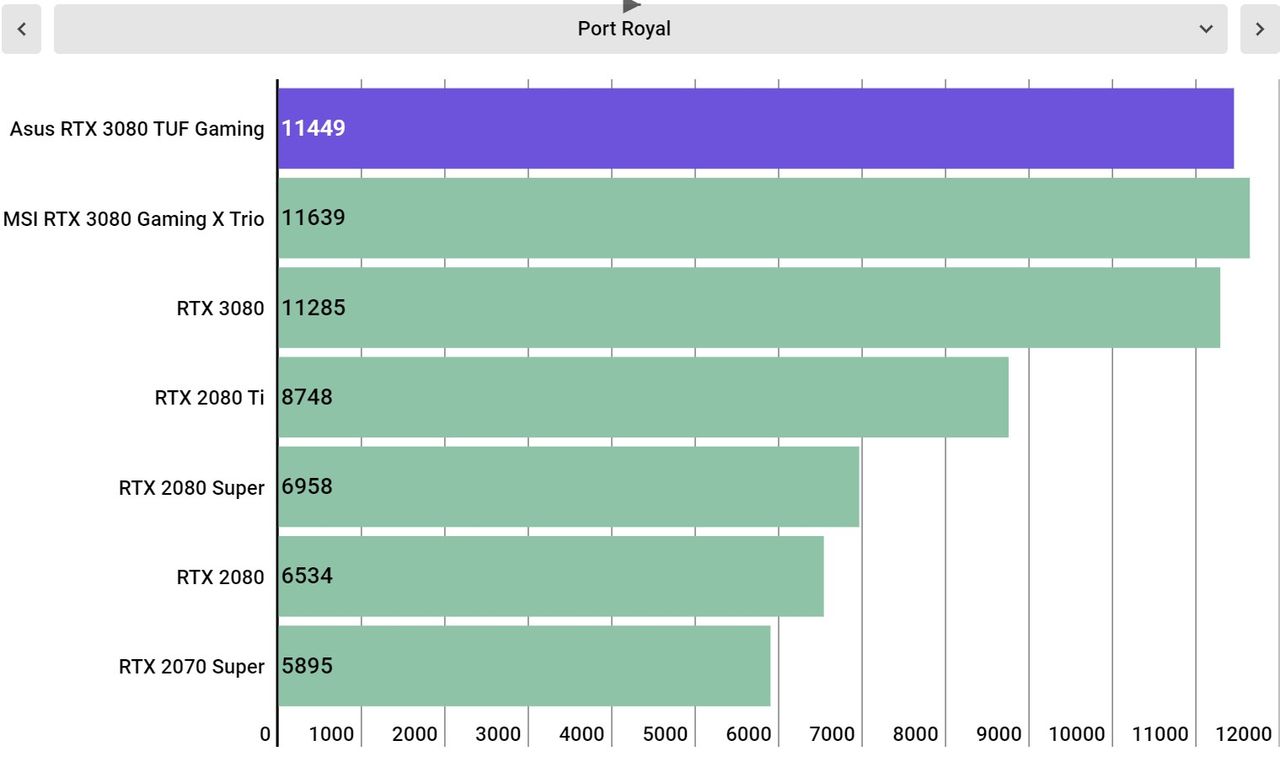Click the 3000 axis tick label
The image size is (1280, 762).
[498, 735]
